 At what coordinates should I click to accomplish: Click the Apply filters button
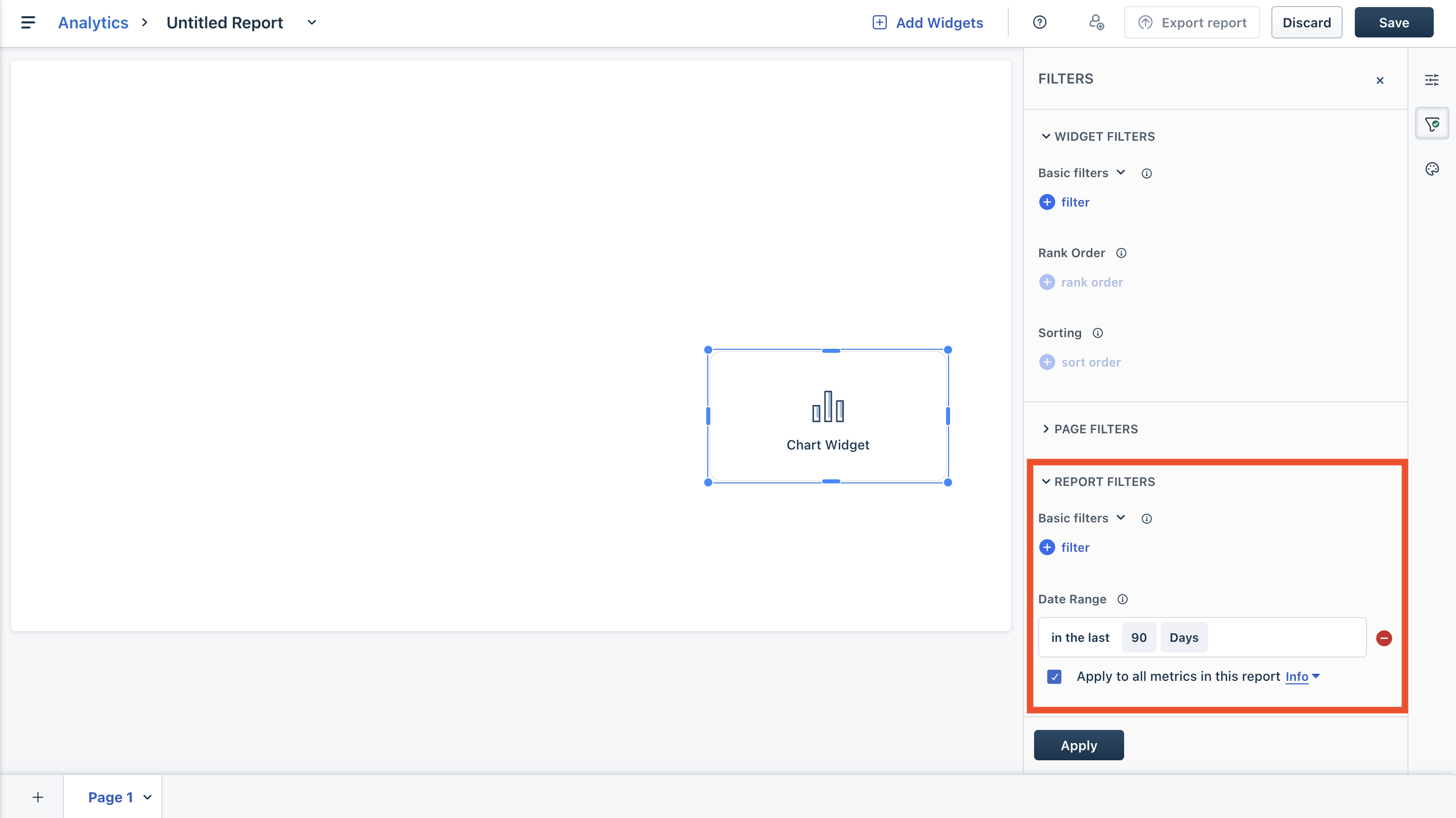coord(1079,745)
